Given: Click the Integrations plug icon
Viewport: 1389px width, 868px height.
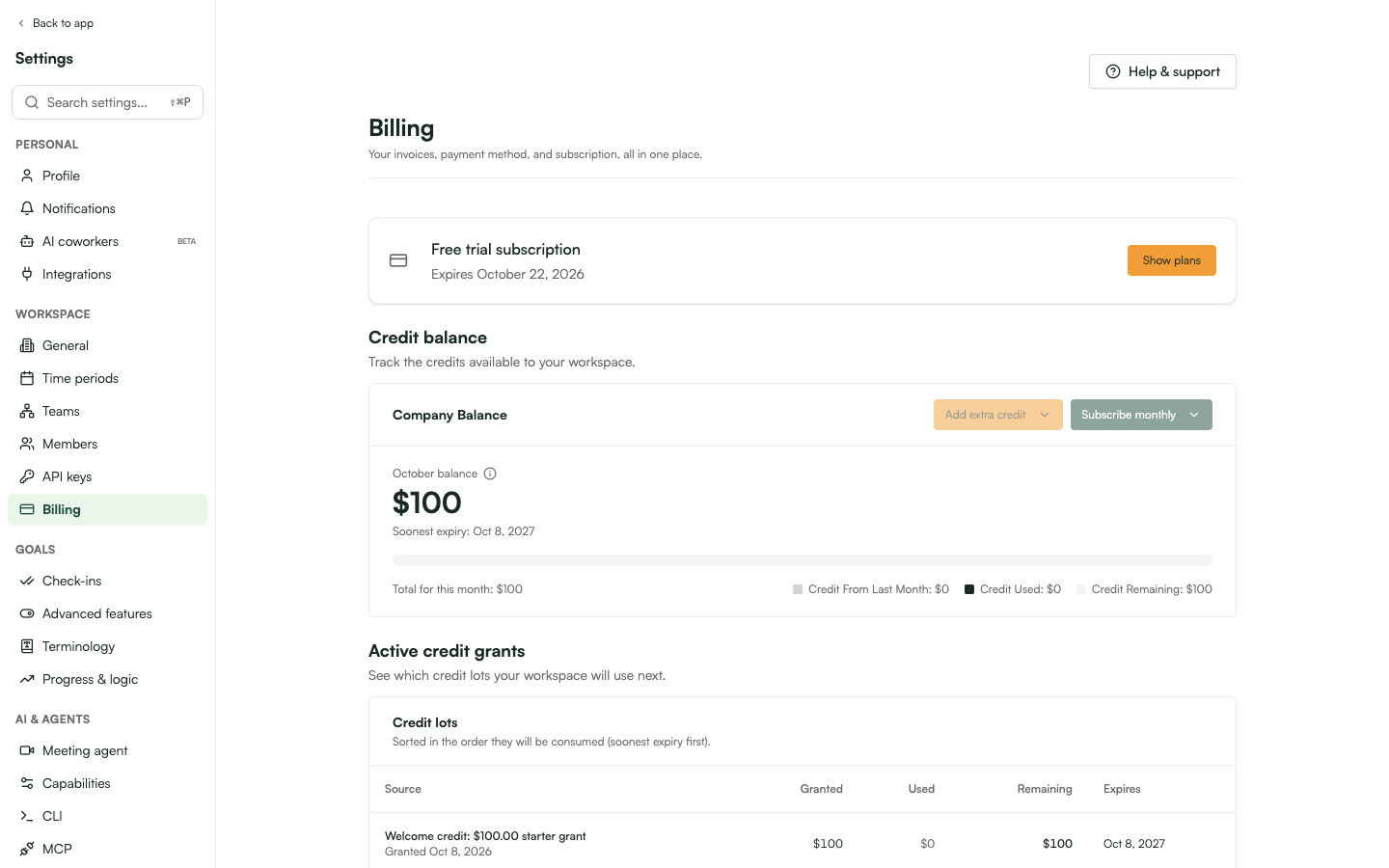Looking at the screenshot, I should (x=27, y=274).
